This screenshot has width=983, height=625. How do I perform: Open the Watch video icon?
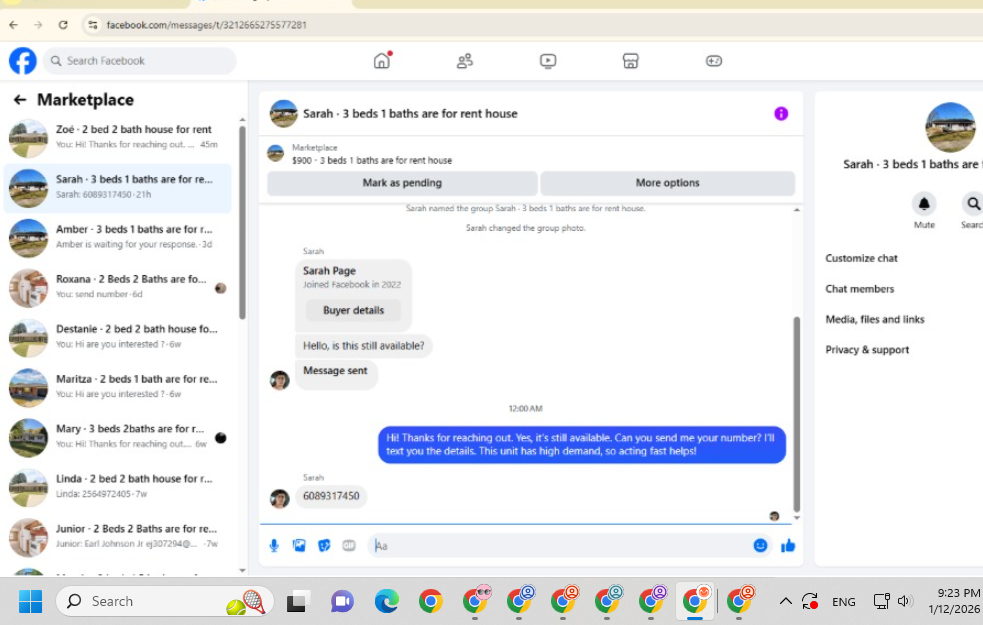pyautogui.click(x=548, y=61)
